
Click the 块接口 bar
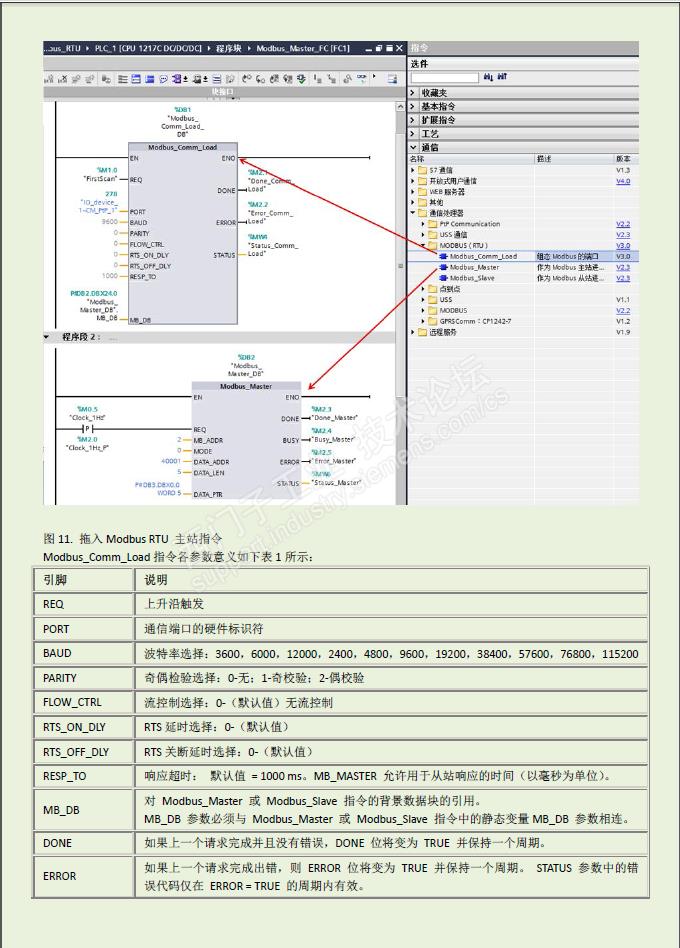tap(222, 92)
